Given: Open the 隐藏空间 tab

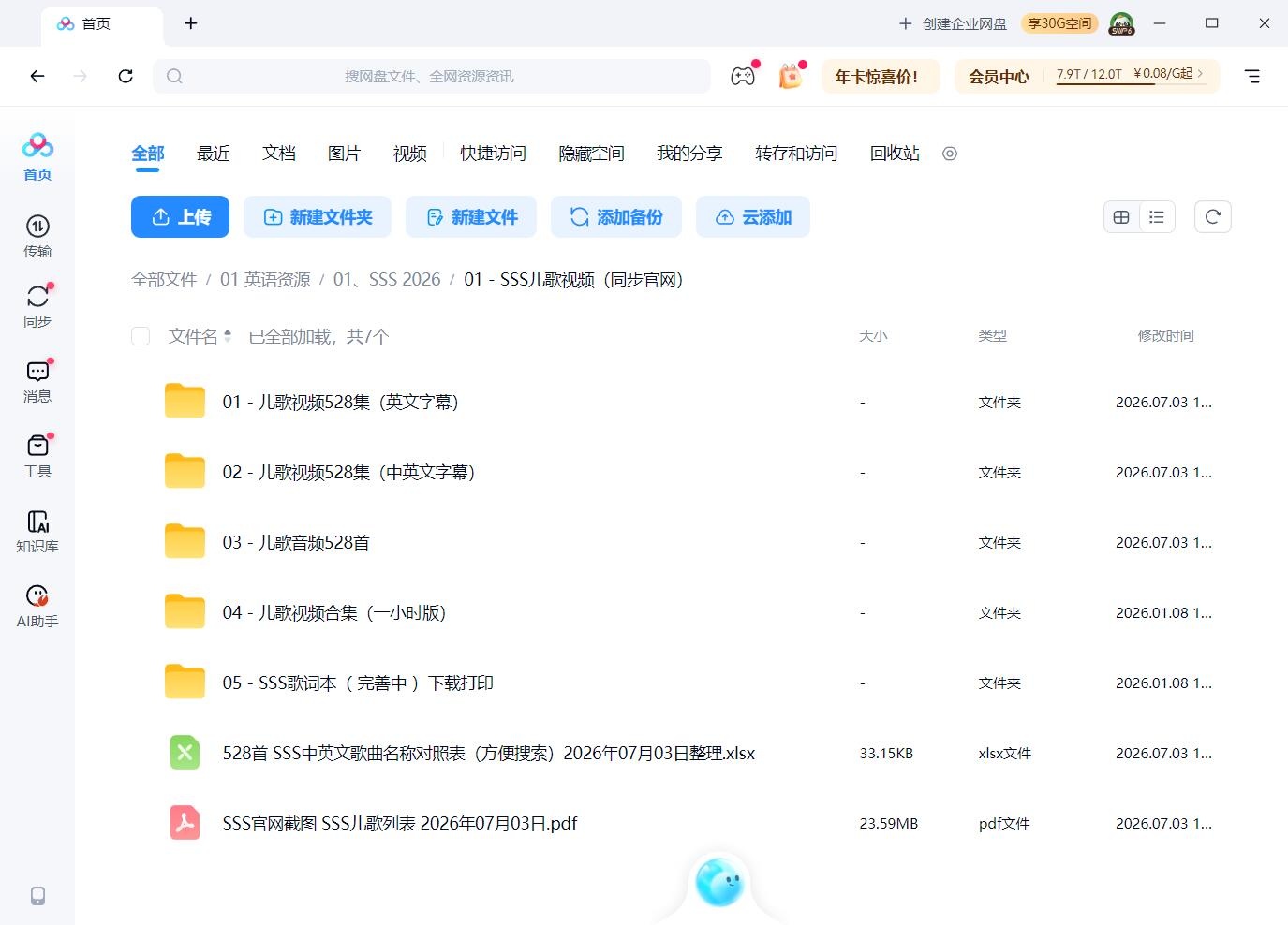Looking at the screenshot, I should (591, 154).
